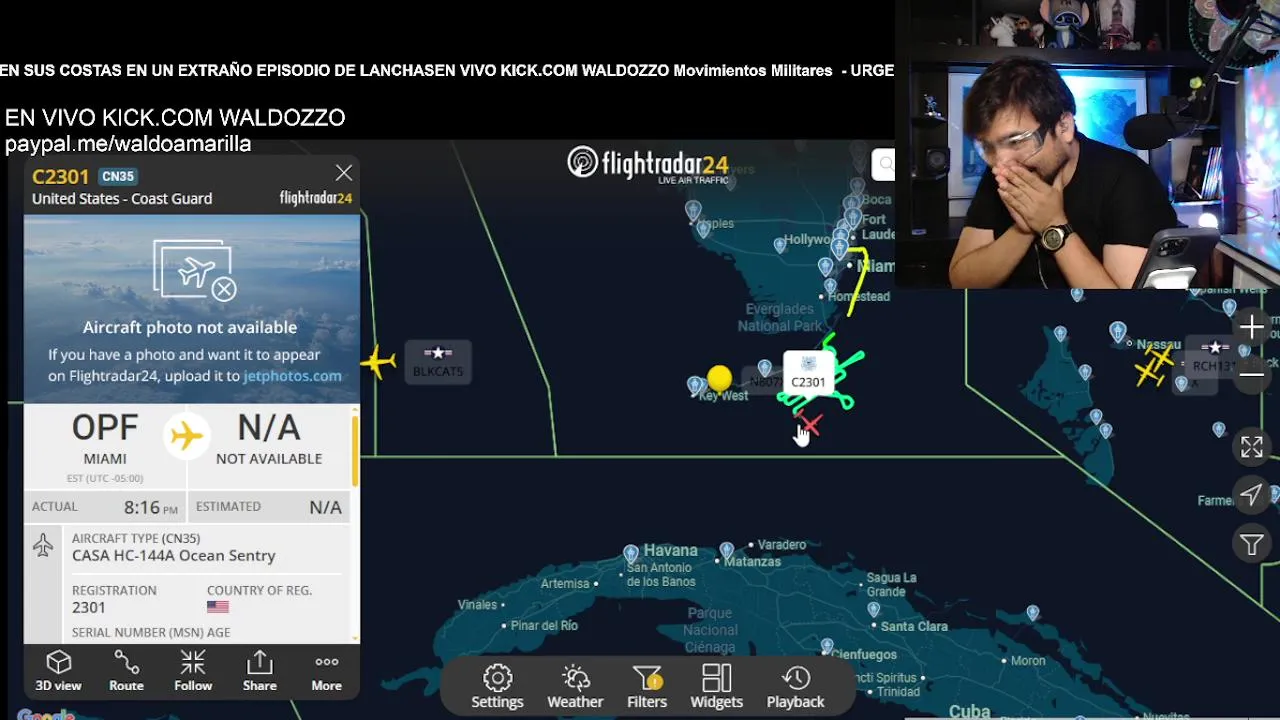
Task: Click the flight panel scrollbar
Action: point(354,450)
